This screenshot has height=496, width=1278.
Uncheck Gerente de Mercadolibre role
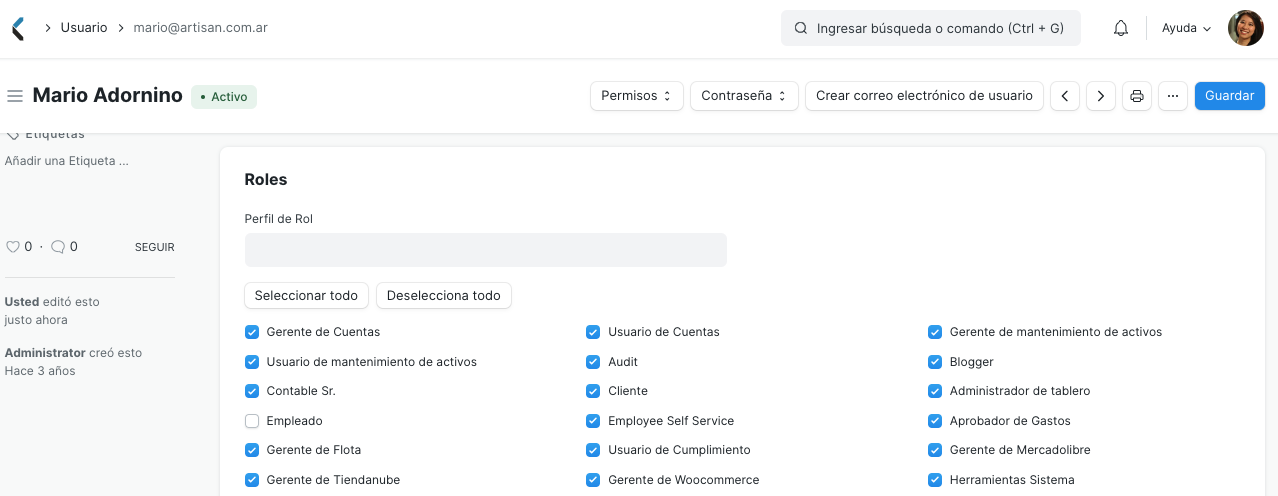[935, 450]
